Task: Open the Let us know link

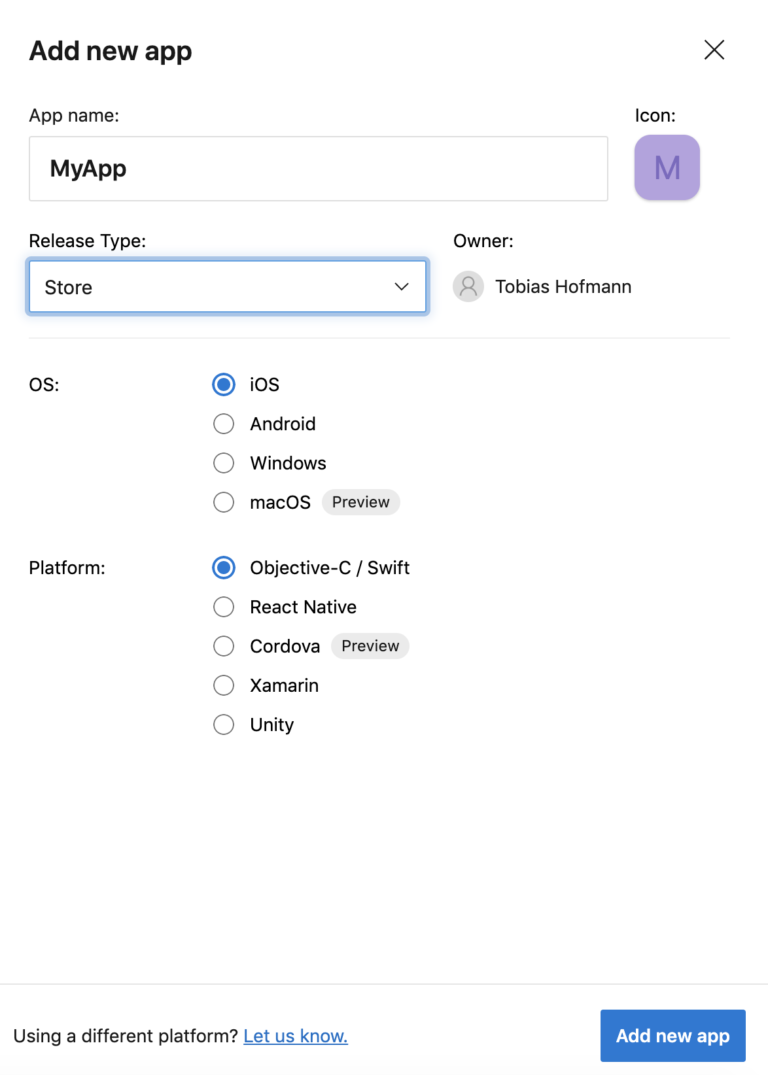Action: [295, 1036]
